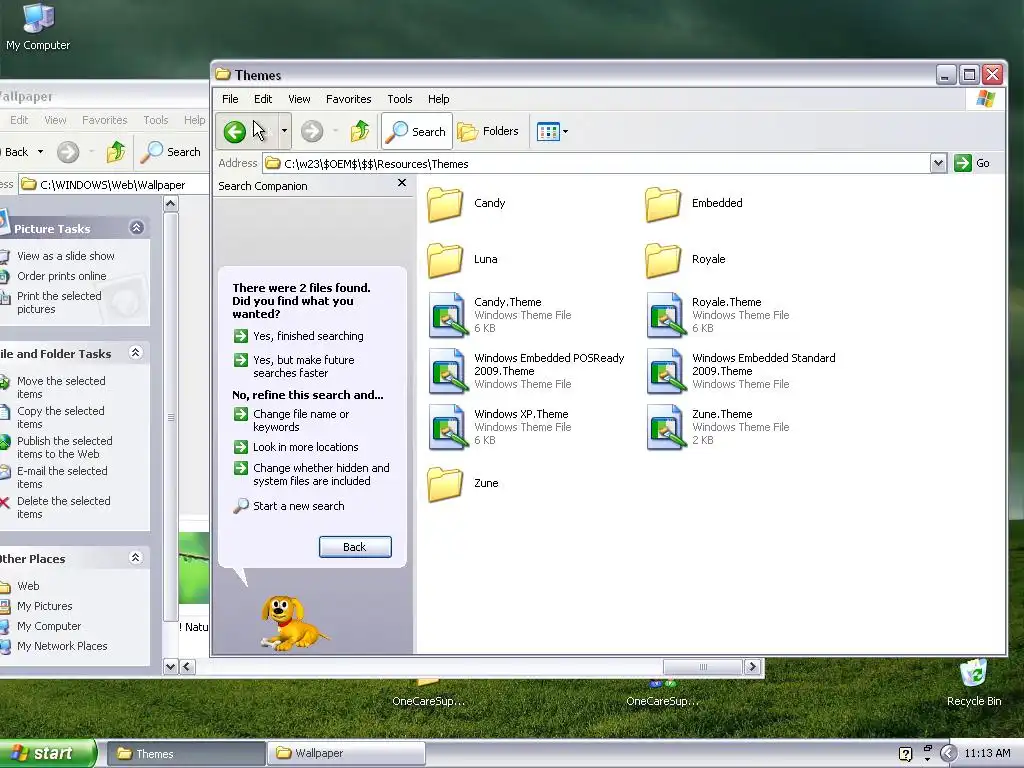Open the Help menu in Themes window
This screenshot has width=1024, height=768.
tap(438, 99)
